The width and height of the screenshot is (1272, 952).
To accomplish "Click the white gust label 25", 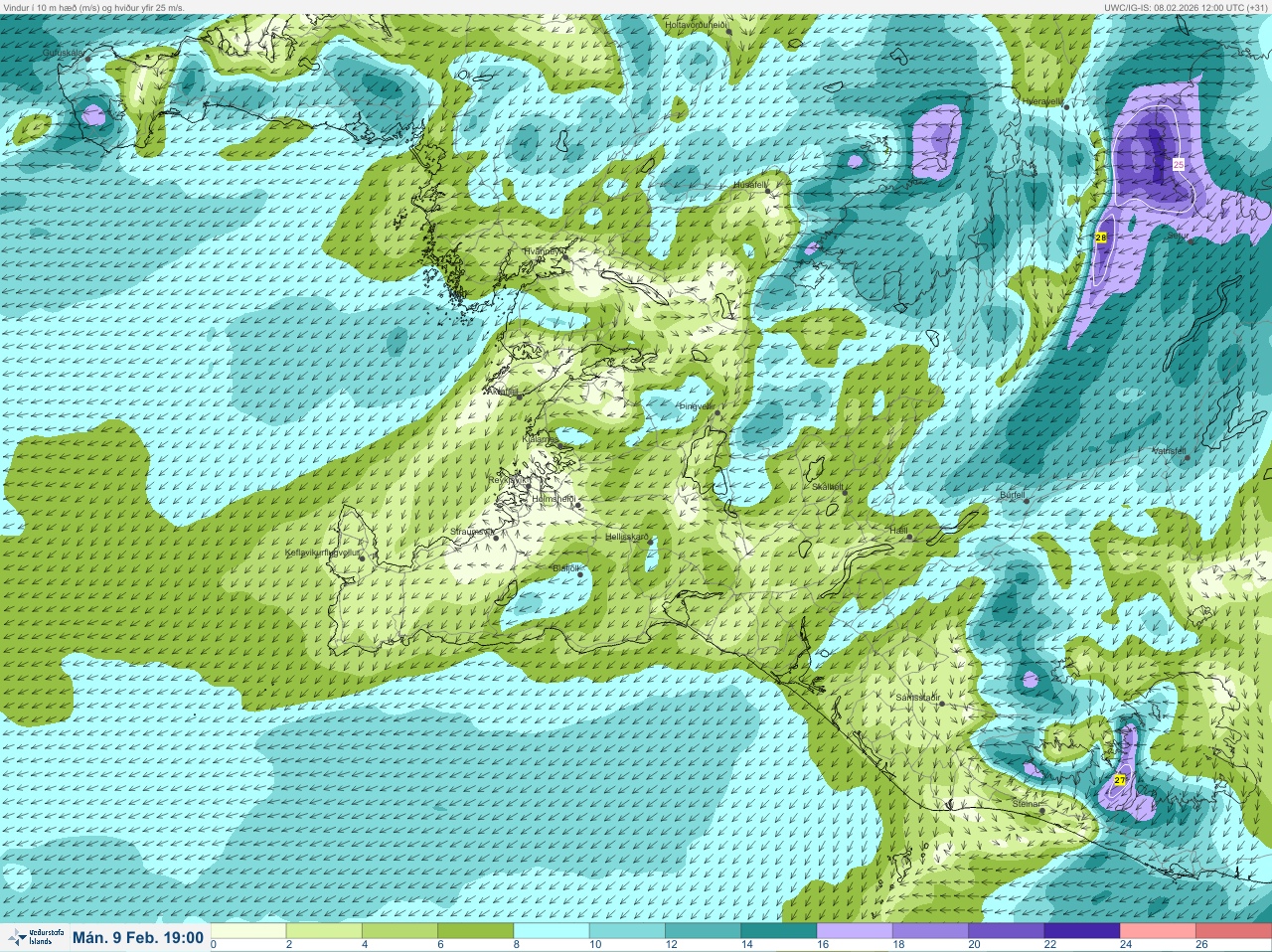I will (x=1178, y=164).
